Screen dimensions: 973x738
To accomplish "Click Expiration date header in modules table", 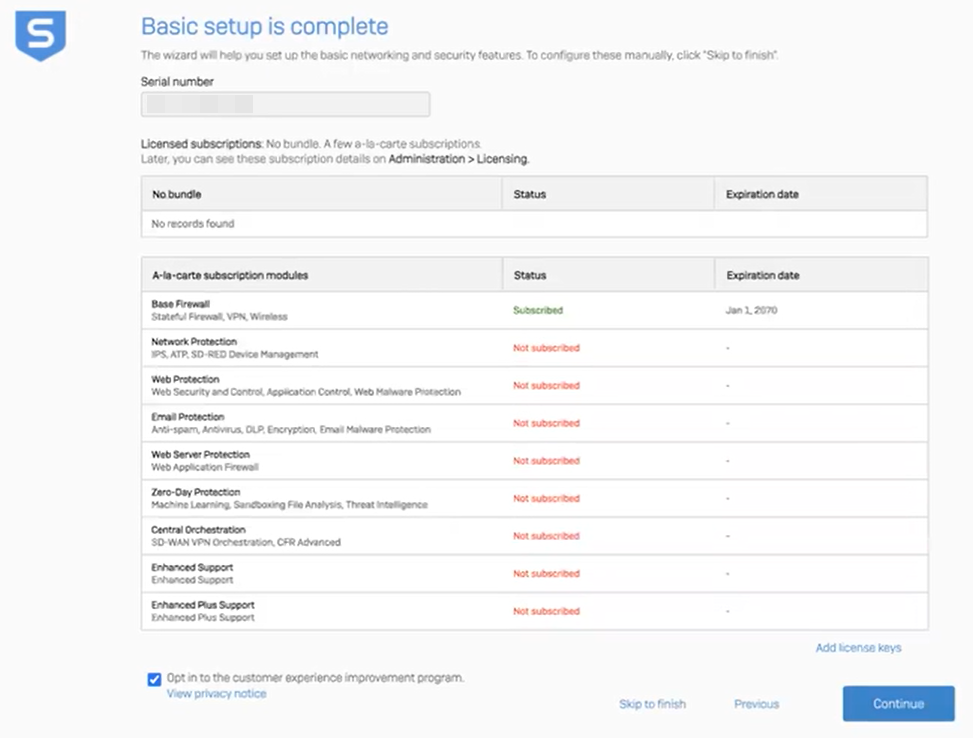I will point(762,275).
